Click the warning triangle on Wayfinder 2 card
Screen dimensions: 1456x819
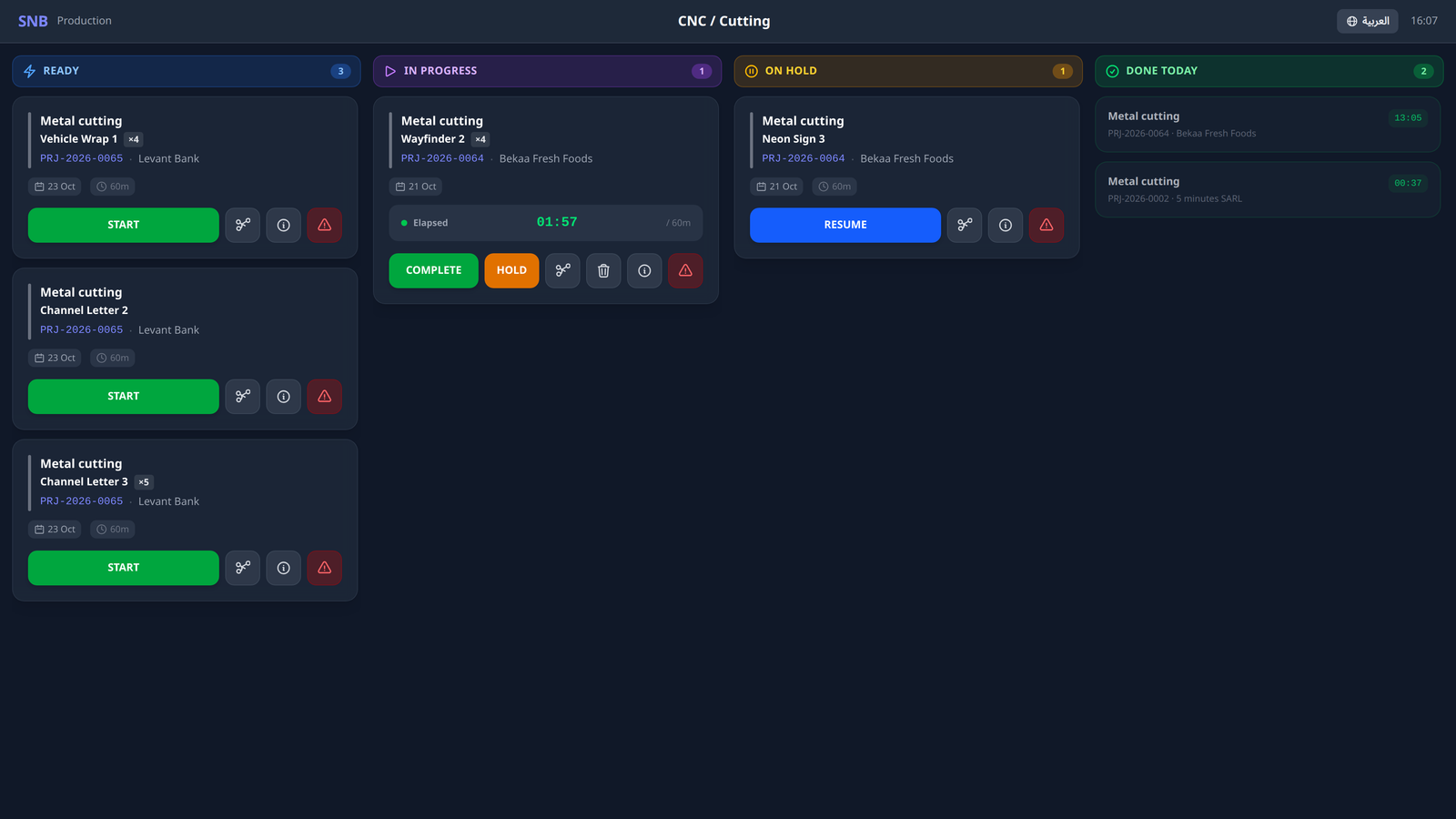coord(685,270)
